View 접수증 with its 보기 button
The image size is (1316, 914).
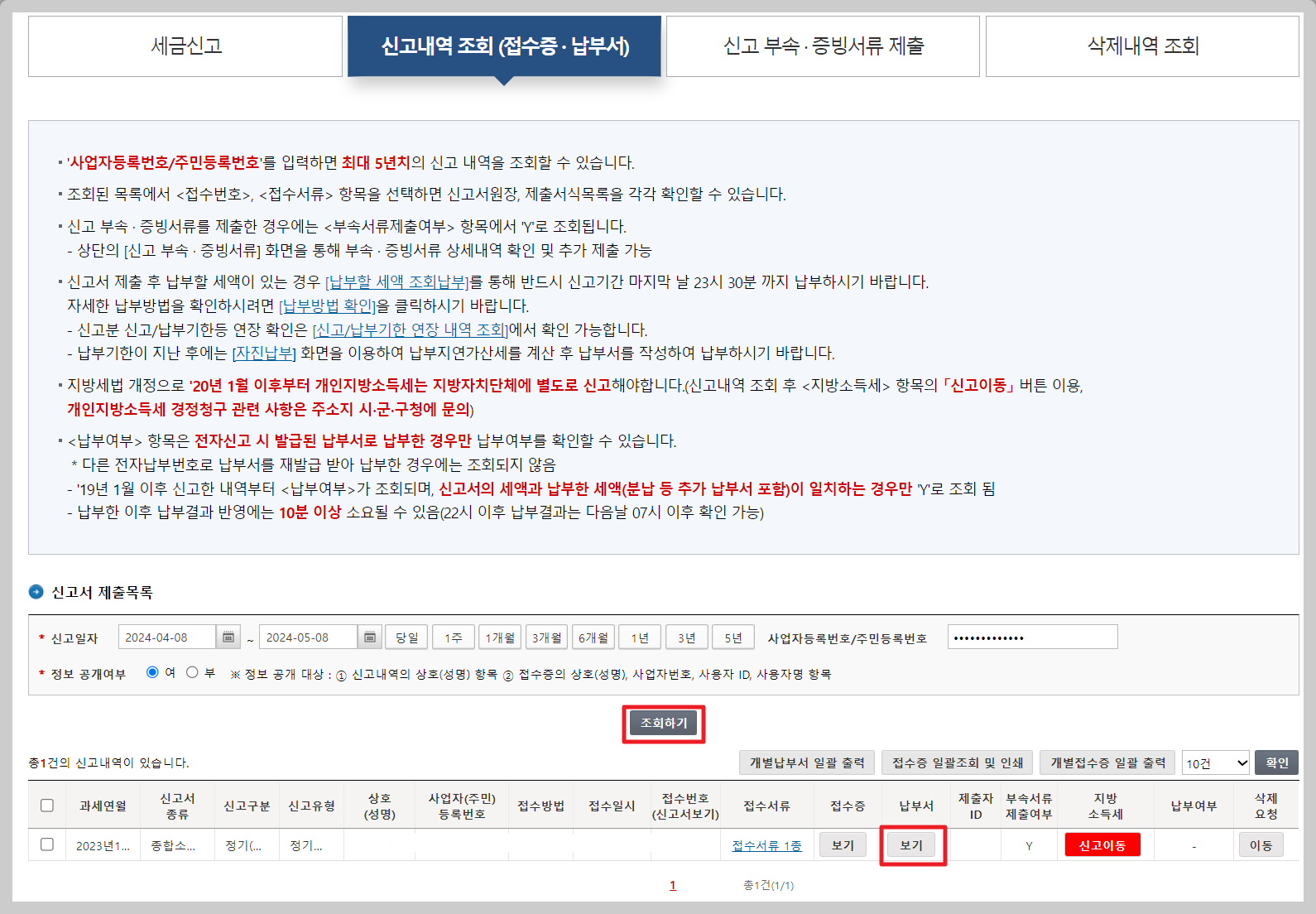843,845
